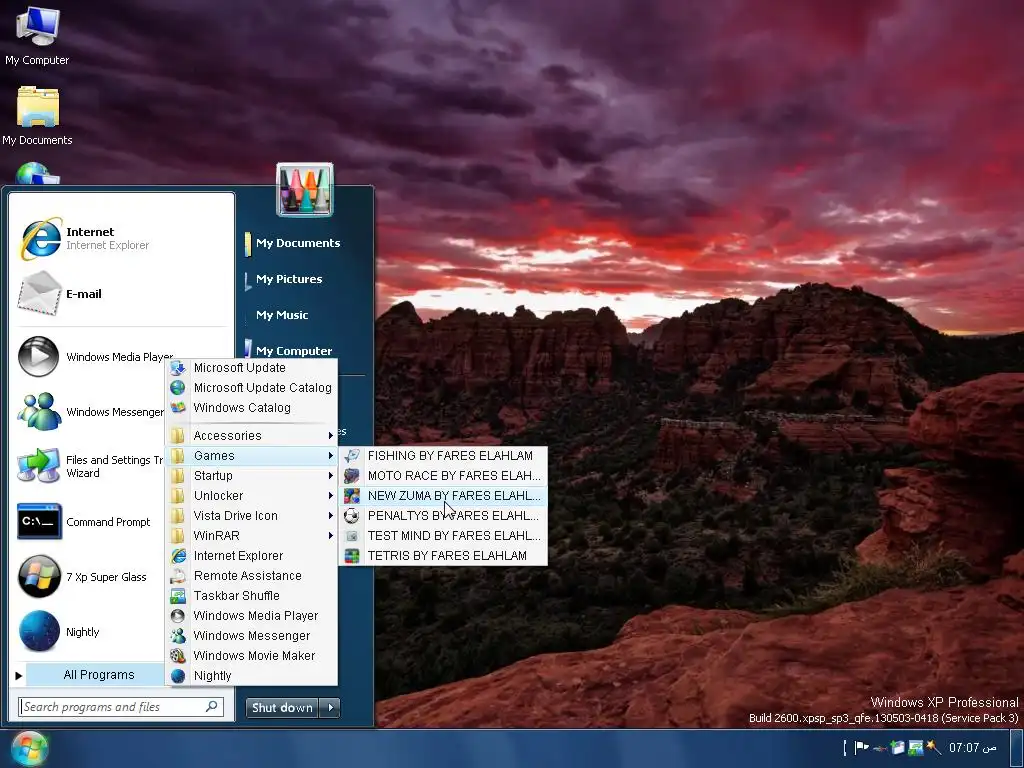The image size is (1024, 768).
Task: Expand the Accessories folder submenu
Action: pos(252,436)
